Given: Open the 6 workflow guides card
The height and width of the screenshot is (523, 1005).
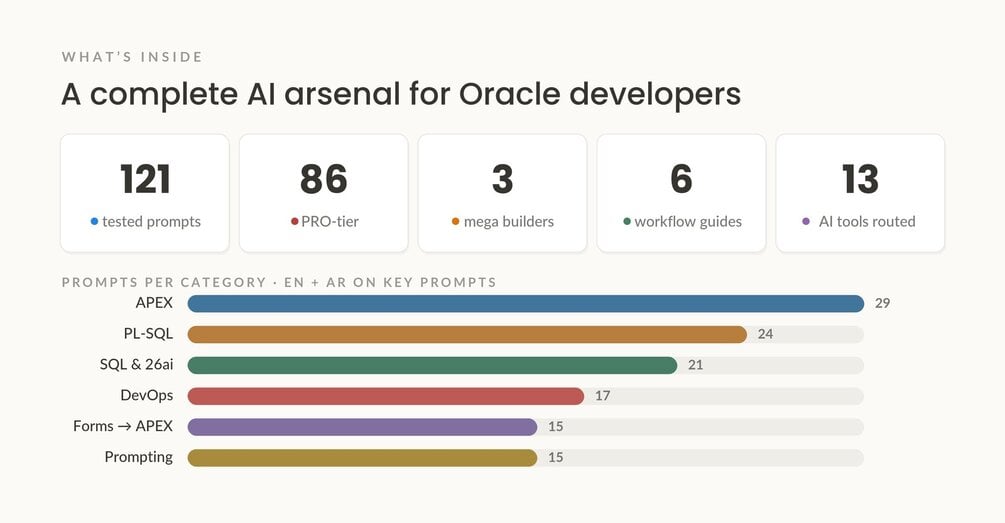Looking at the screenshot, I should 681,193.
